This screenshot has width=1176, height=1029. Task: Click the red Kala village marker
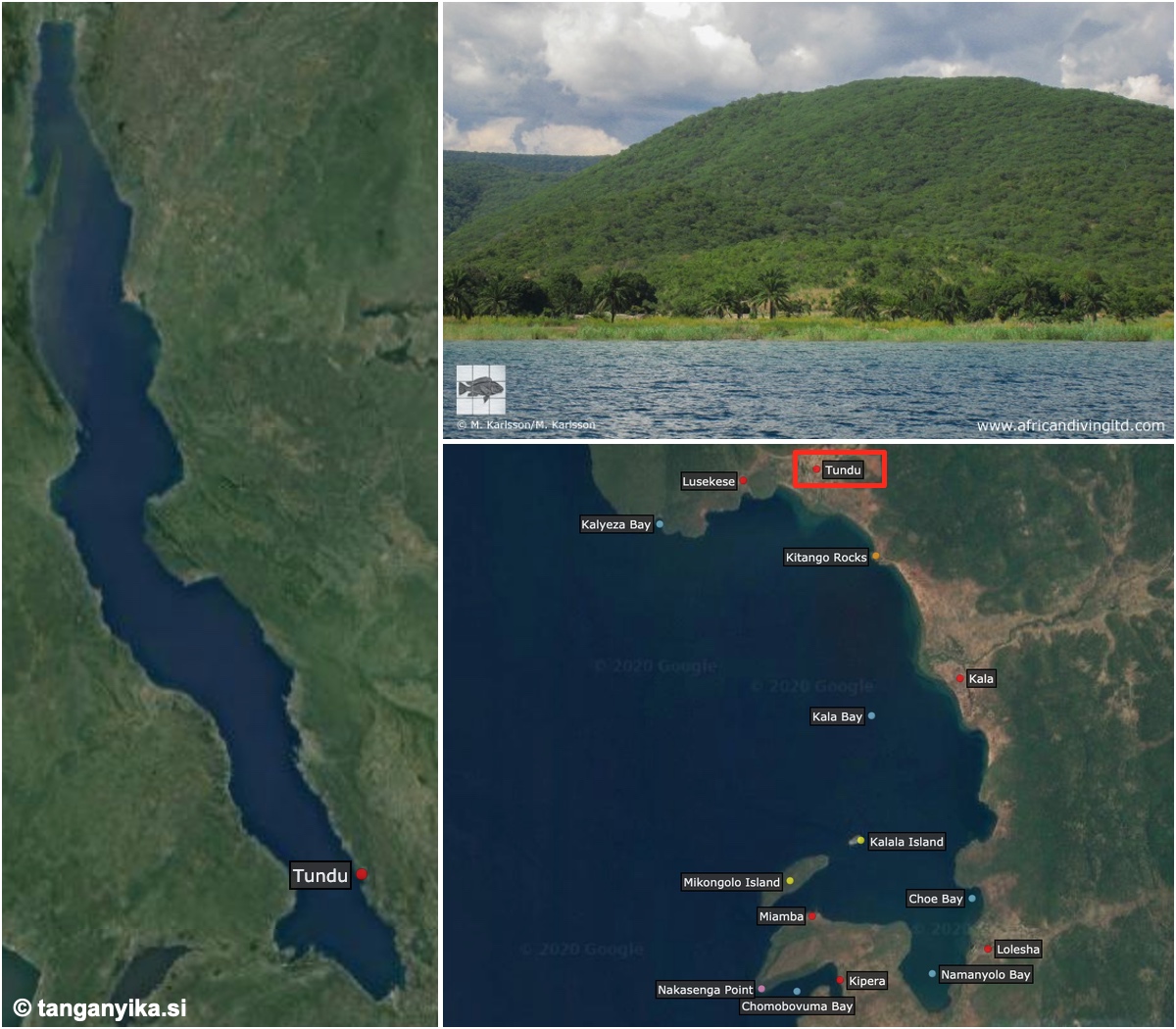[960, 678]
